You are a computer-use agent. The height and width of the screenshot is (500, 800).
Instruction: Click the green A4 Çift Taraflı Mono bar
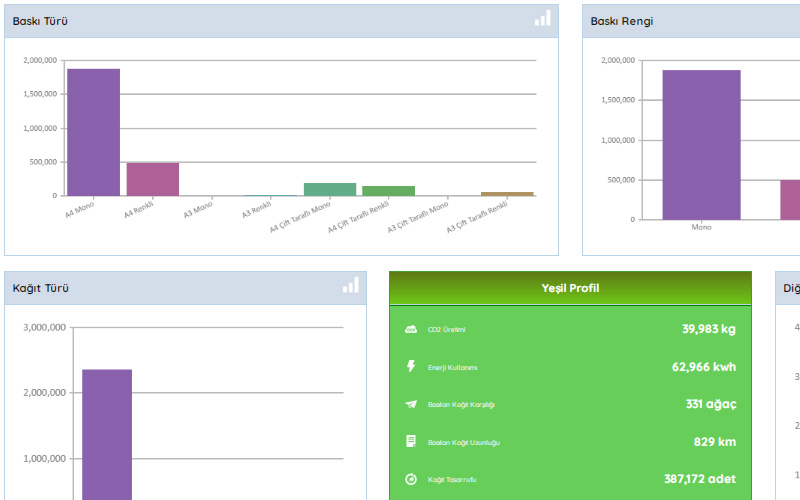click(330, 189)
